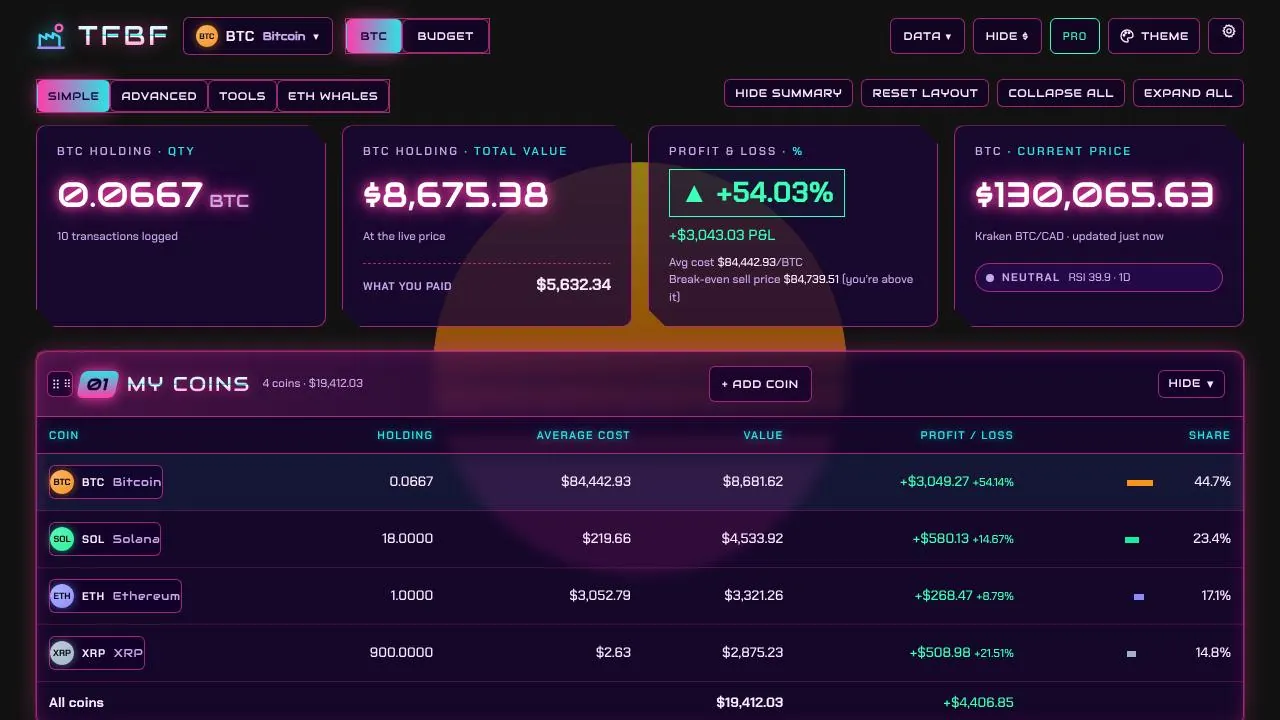Click the green up-triangle on P&L badge

pos(694,194)
